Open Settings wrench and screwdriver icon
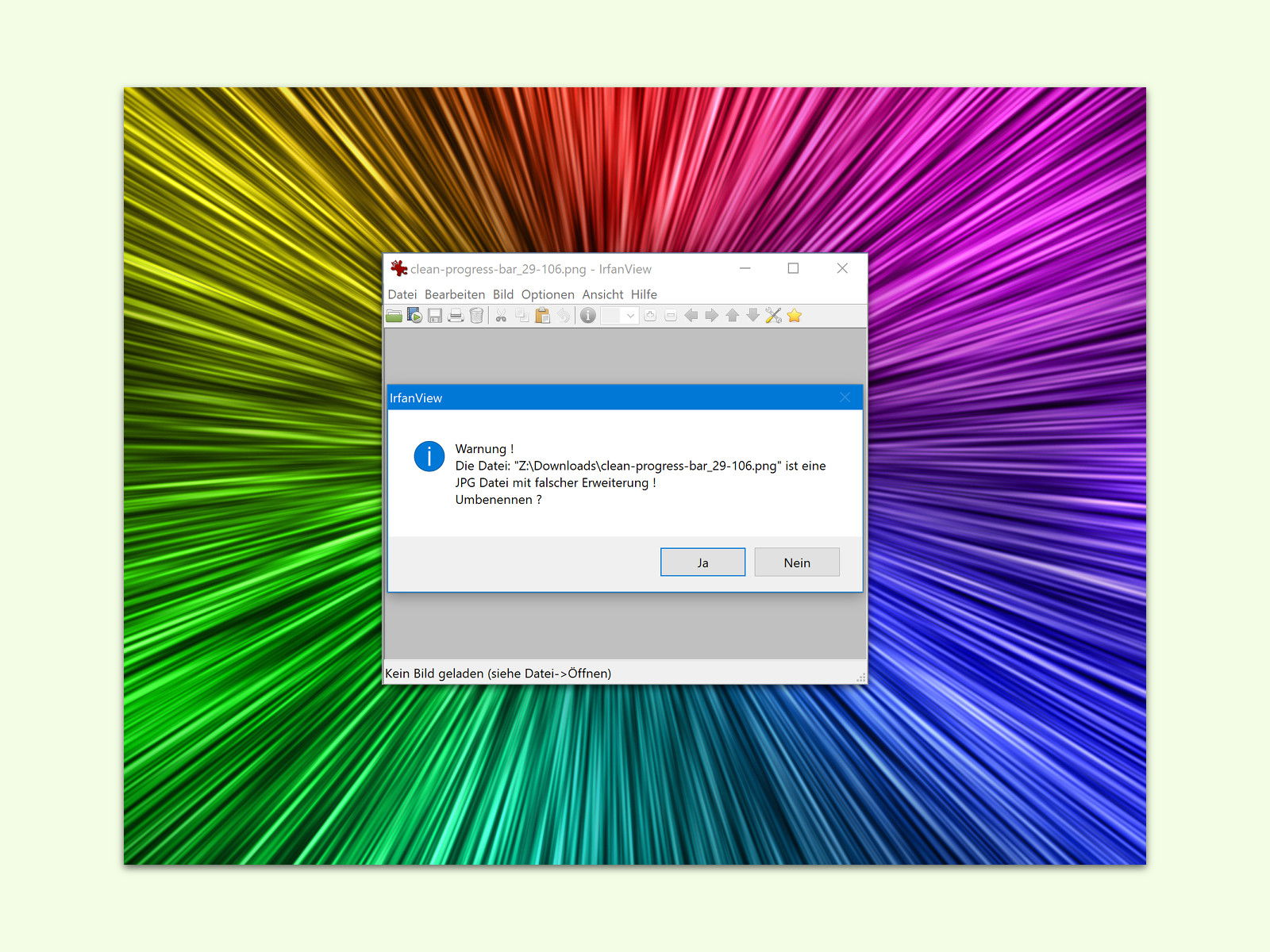Screen dimensions: 1270x952 [x=774, y=316]
